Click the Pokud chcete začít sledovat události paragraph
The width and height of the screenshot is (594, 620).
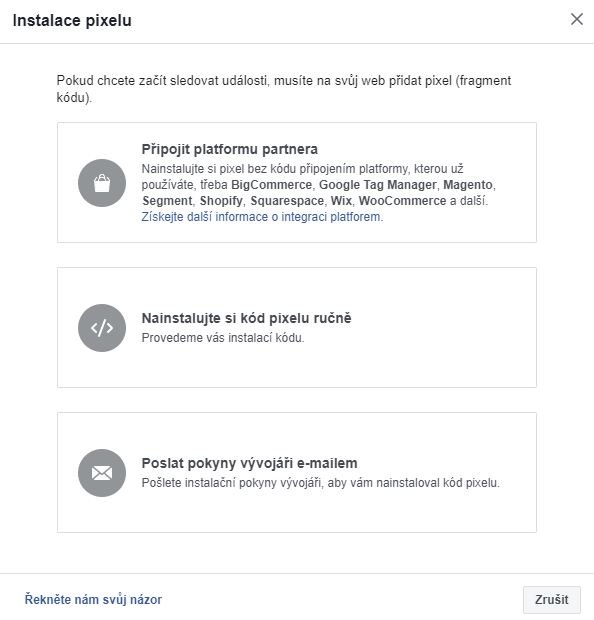click(x=284, y=89)
